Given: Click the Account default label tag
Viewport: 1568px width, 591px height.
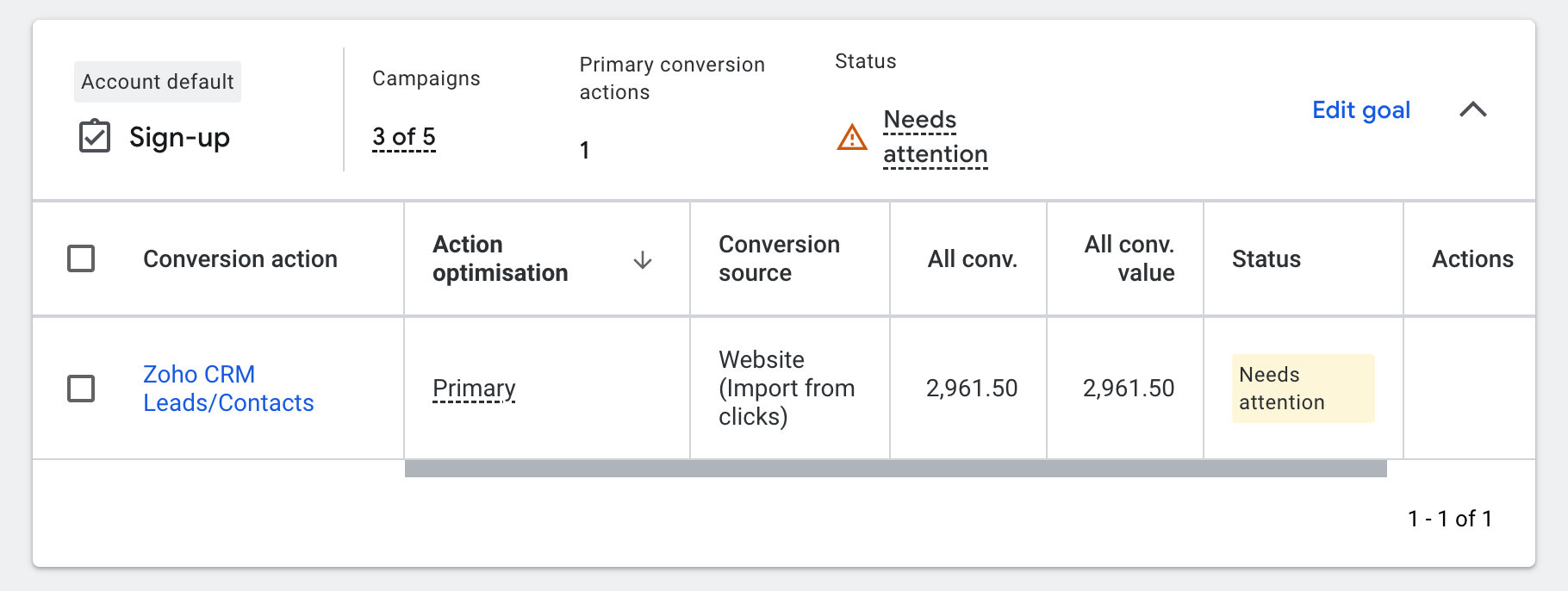Looking at the screenshot, I should pos(158,82).
